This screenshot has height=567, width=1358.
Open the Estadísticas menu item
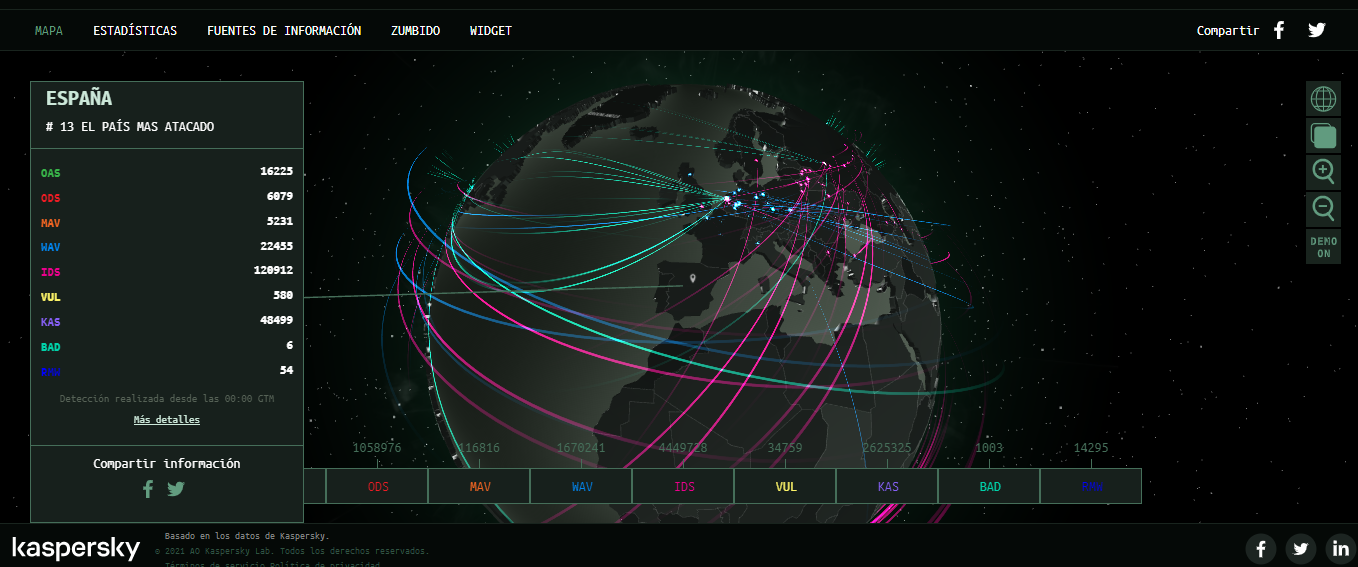click(135, 31)
